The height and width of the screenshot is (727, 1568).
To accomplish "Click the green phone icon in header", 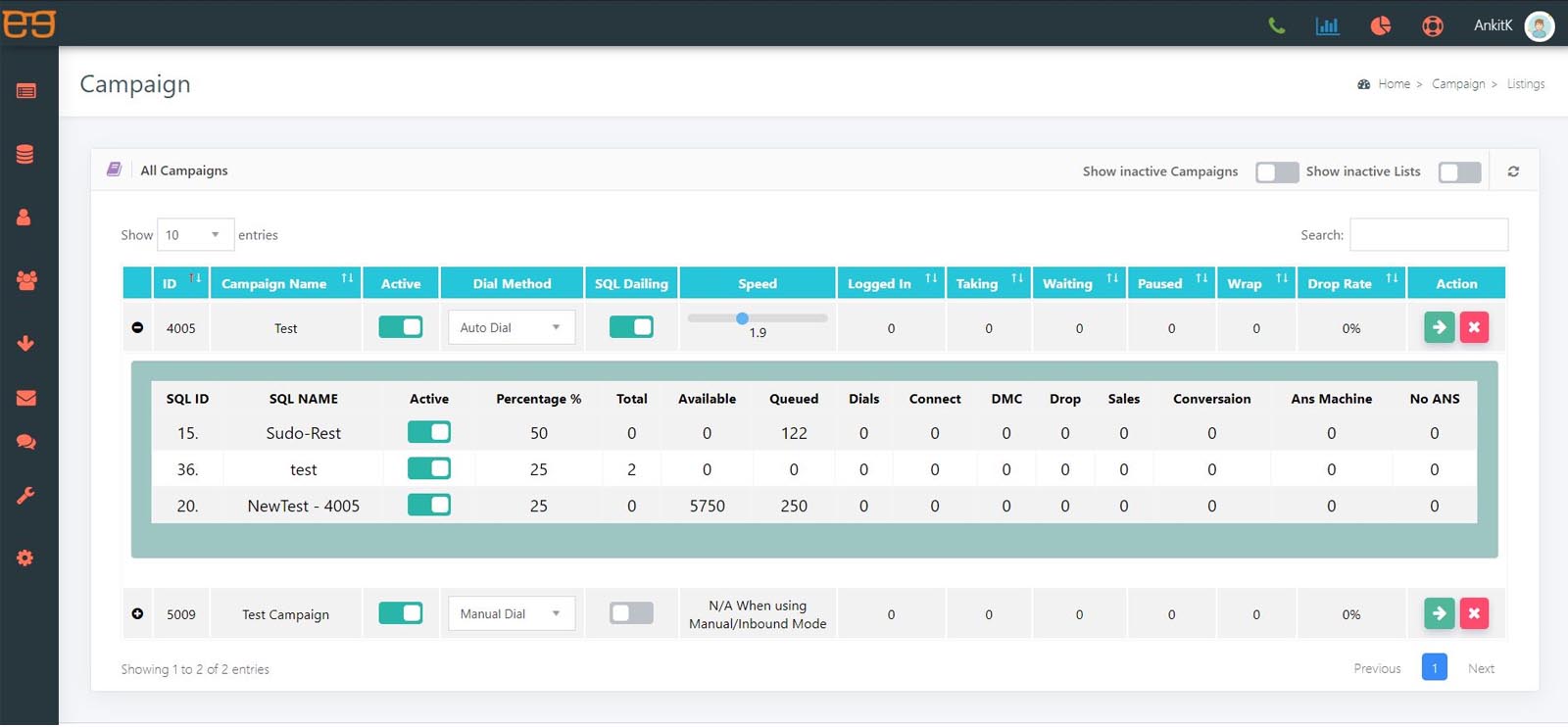I will (x=1276, y=25).
